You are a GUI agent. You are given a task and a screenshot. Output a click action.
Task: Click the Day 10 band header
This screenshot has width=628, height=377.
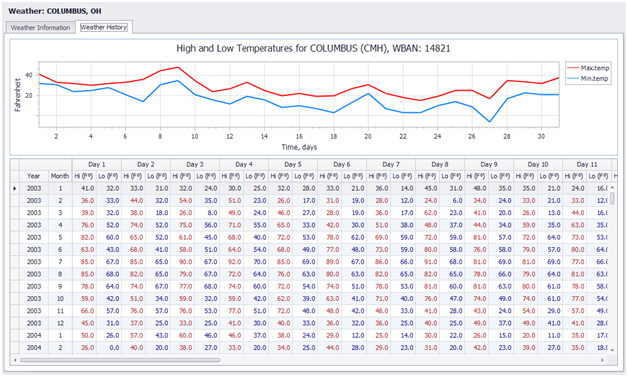click(538, 164)
